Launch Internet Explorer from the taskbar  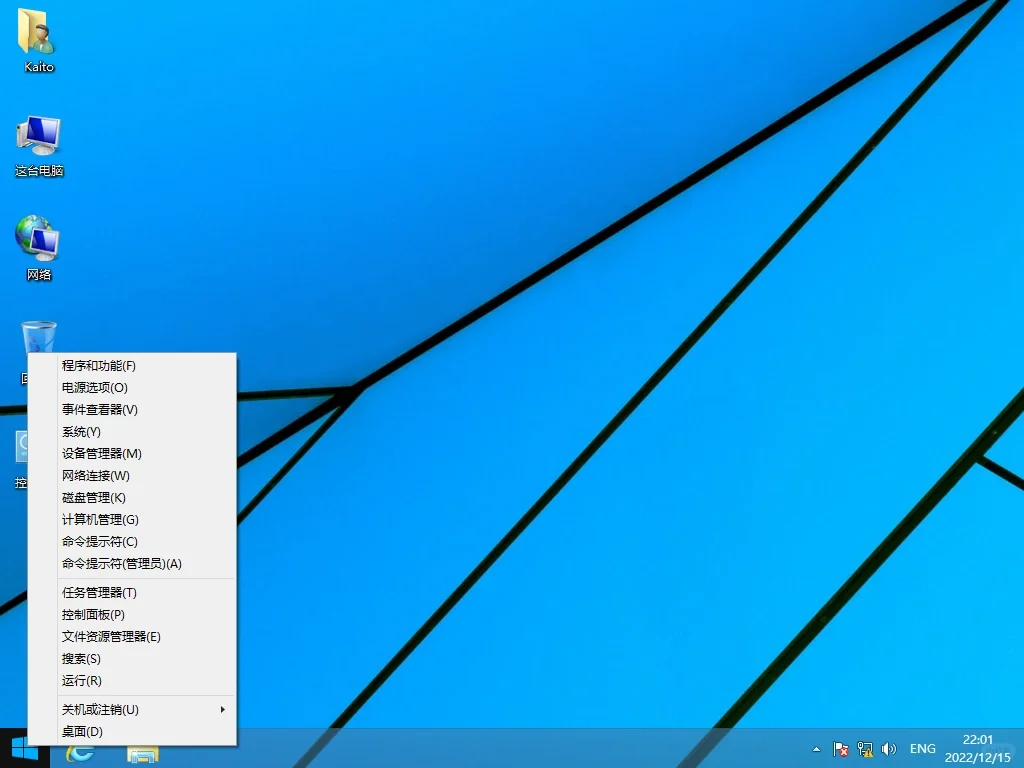80,752
